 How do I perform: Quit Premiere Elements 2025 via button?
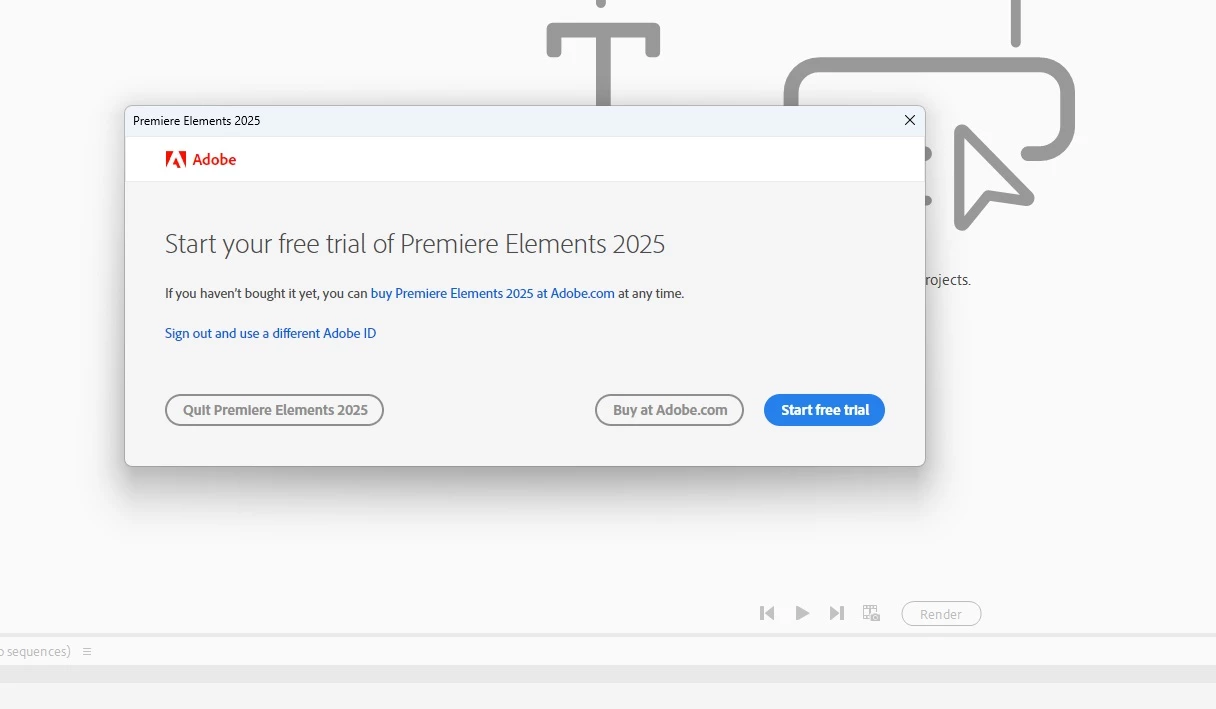pyautogui.click(x=274, y=410)
